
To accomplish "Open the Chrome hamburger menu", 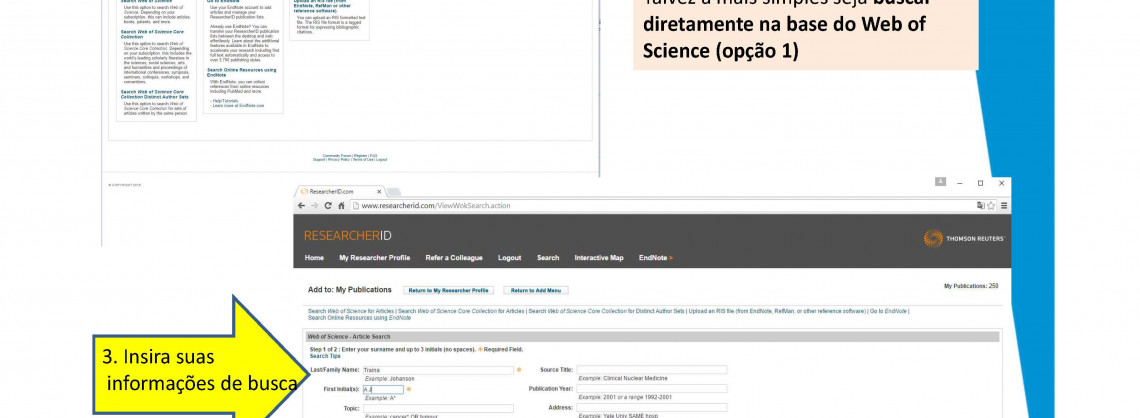I will click(1004, 206).
